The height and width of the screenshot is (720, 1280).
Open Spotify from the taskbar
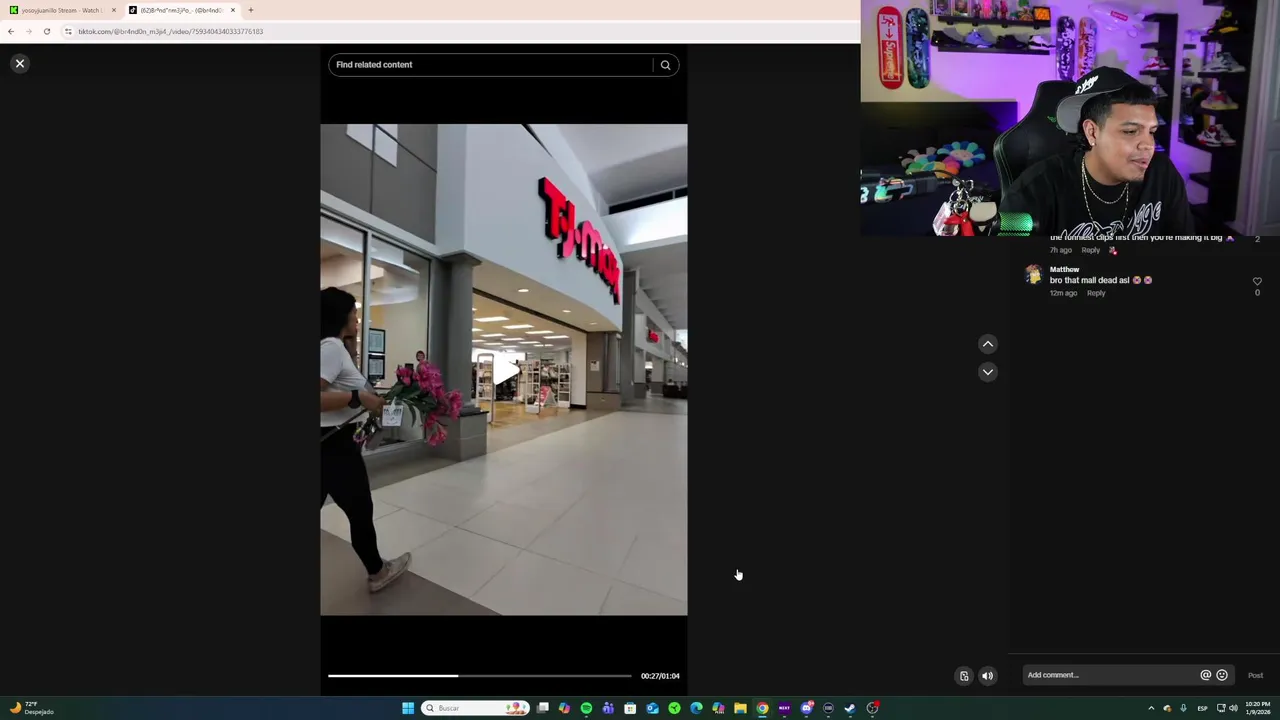click(x=586, y=708)
